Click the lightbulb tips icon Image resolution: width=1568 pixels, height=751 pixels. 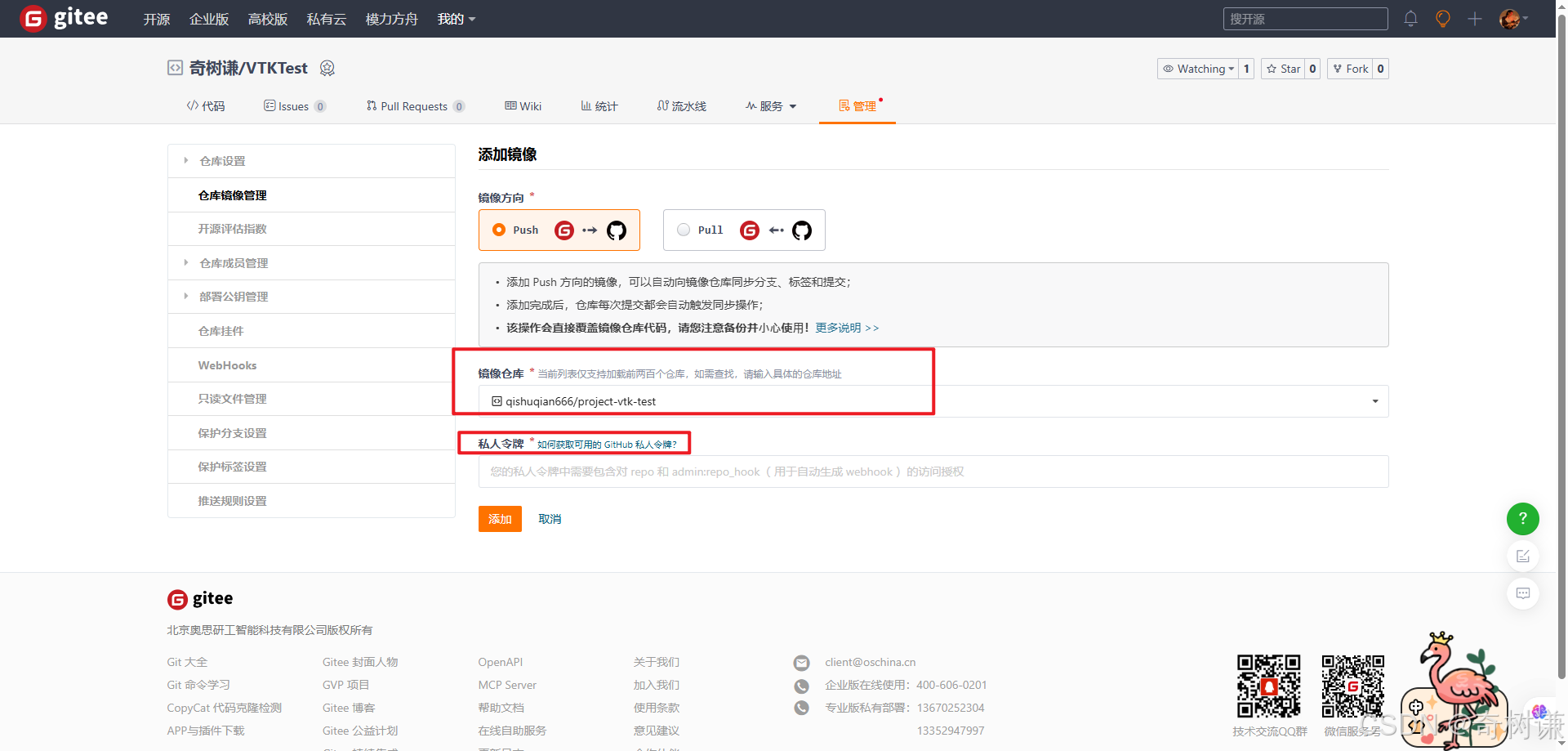coord(1443,19)
